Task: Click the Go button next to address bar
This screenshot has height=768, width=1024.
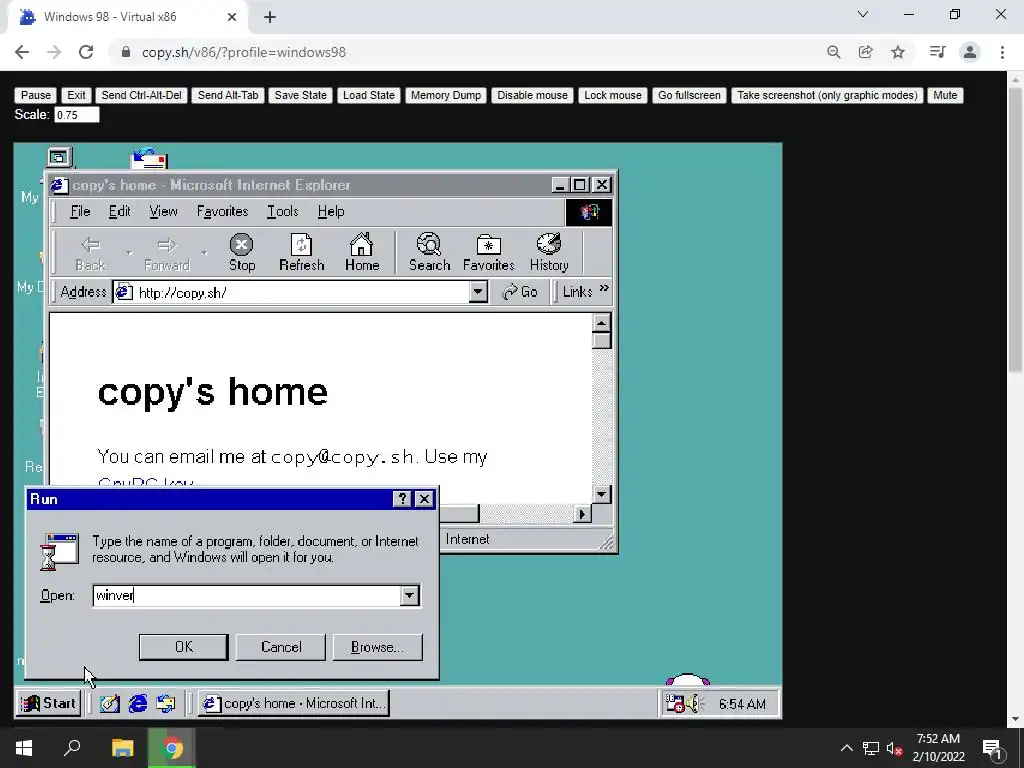Action: 520,292
